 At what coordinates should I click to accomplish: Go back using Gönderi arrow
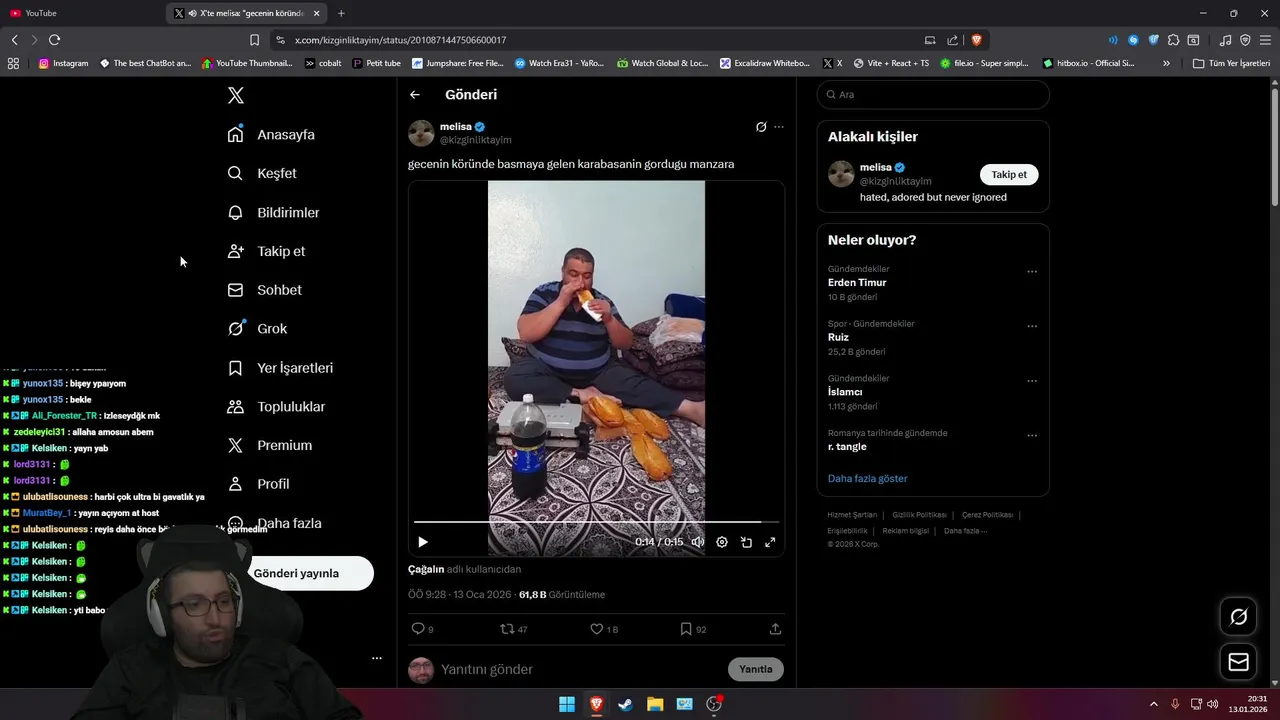(x=415, y=95)
